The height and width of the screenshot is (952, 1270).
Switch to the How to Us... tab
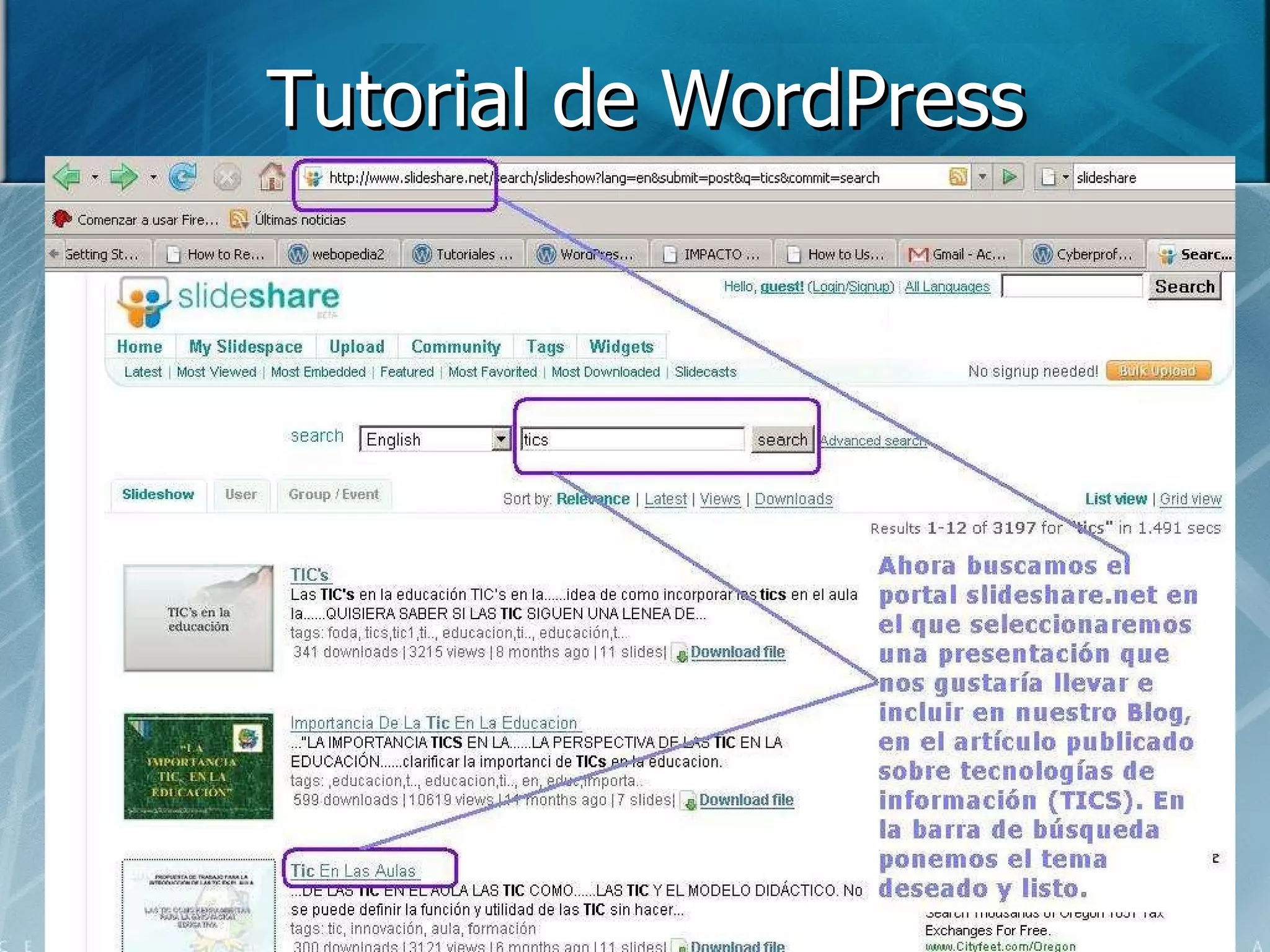pos(835,254)
